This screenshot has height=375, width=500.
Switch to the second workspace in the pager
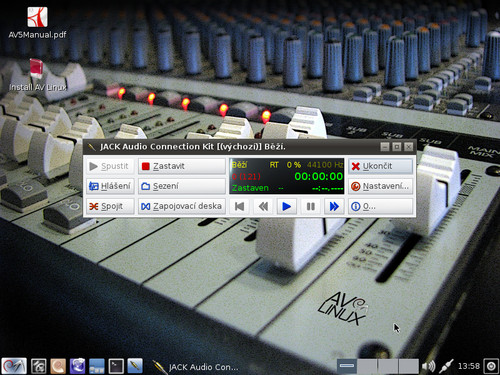367,366
